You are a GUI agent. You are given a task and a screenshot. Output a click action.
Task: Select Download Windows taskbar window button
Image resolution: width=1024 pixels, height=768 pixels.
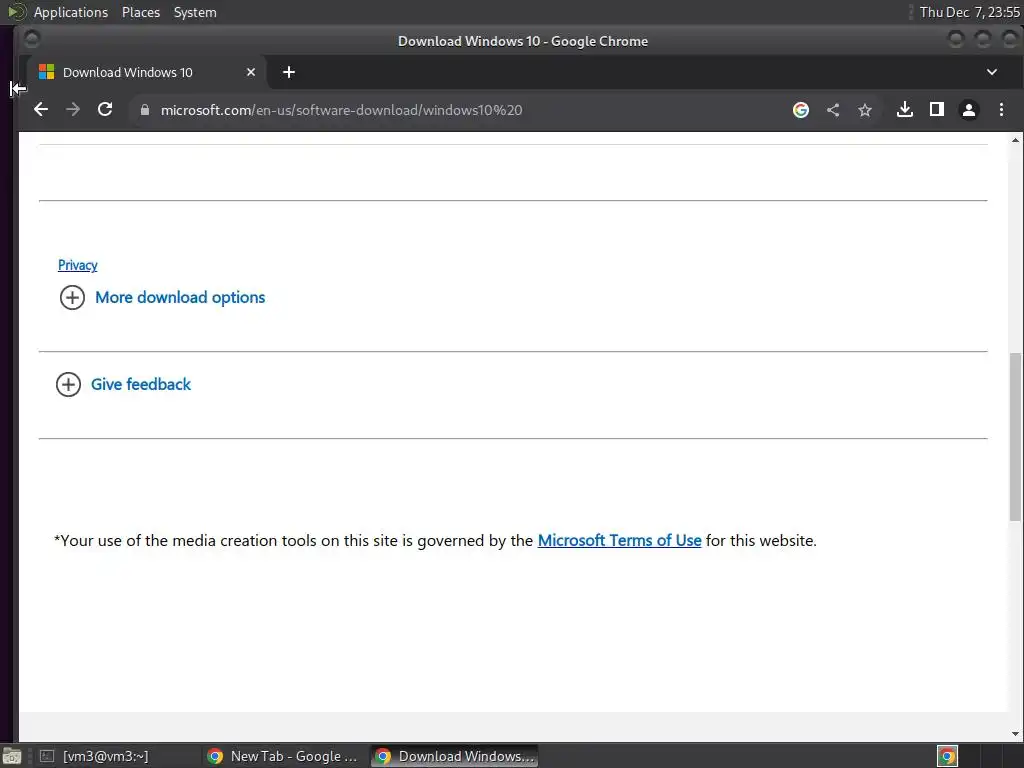tap(455, 756)
